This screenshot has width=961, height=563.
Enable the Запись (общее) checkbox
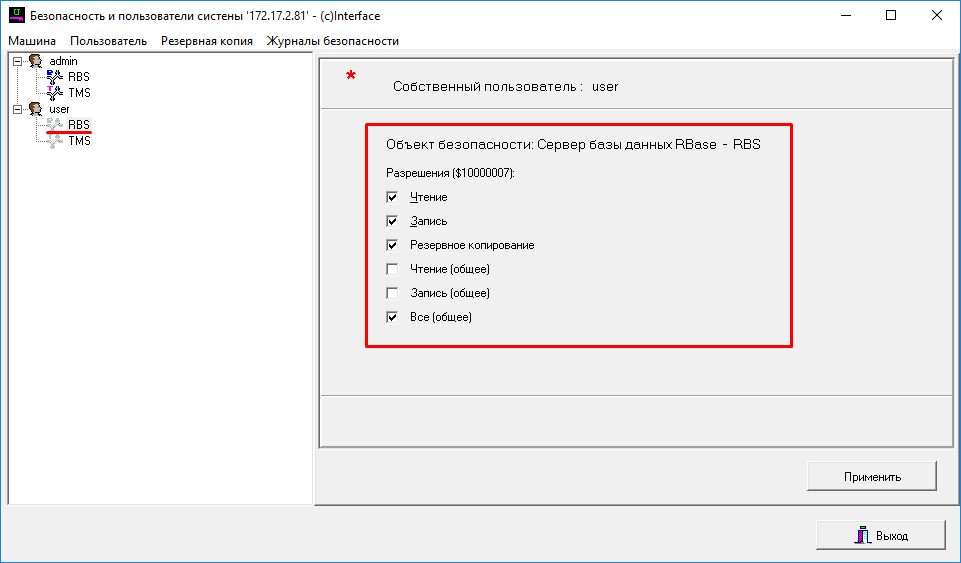tap(392, 293)
